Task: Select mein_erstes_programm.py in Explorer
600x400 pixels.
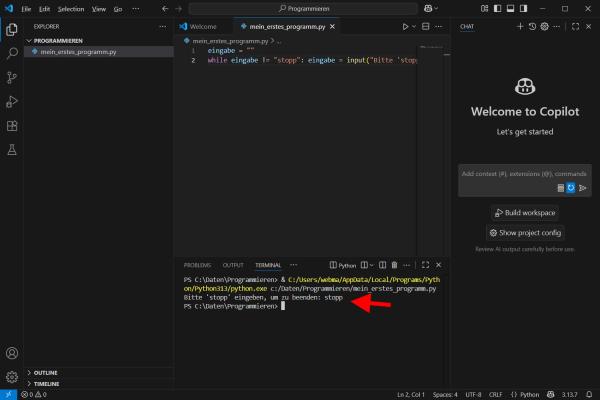Action: [99, 52]
